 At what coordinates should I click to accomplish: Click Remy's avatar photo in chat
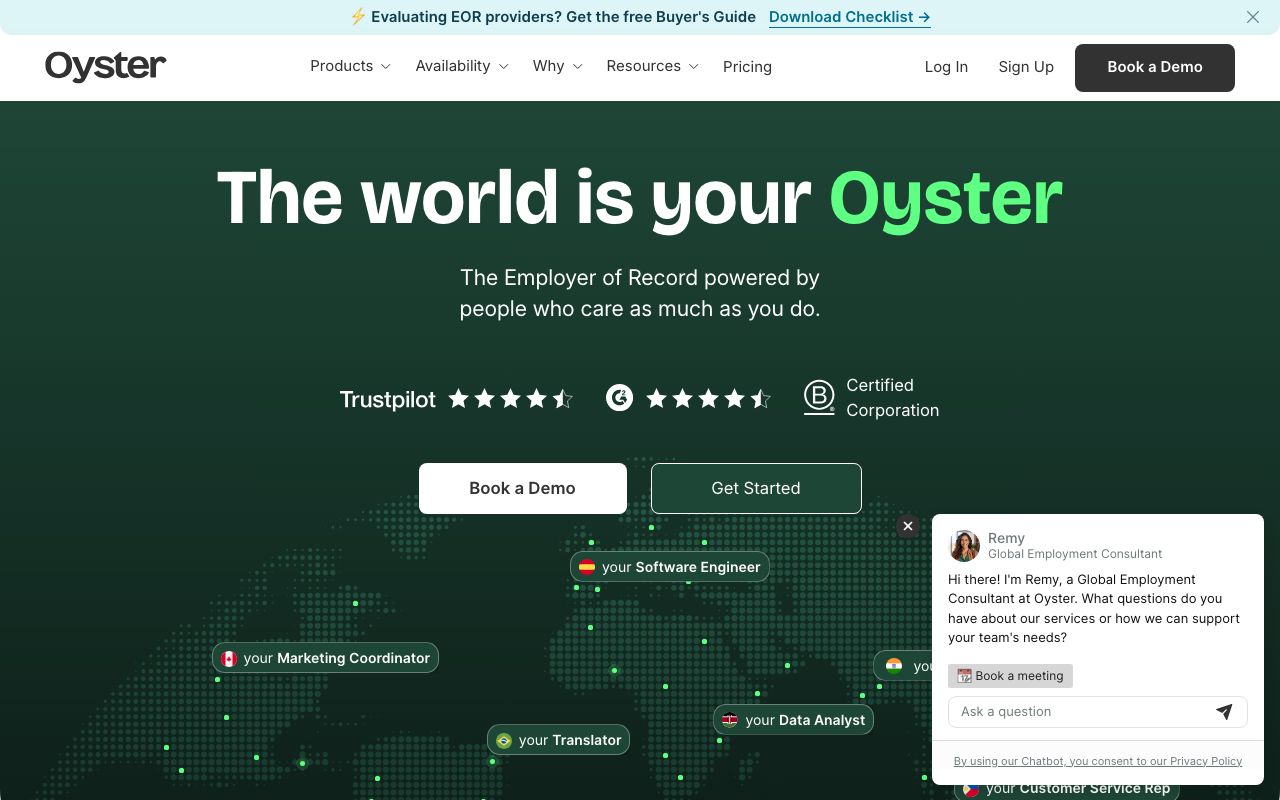point(965,546)
